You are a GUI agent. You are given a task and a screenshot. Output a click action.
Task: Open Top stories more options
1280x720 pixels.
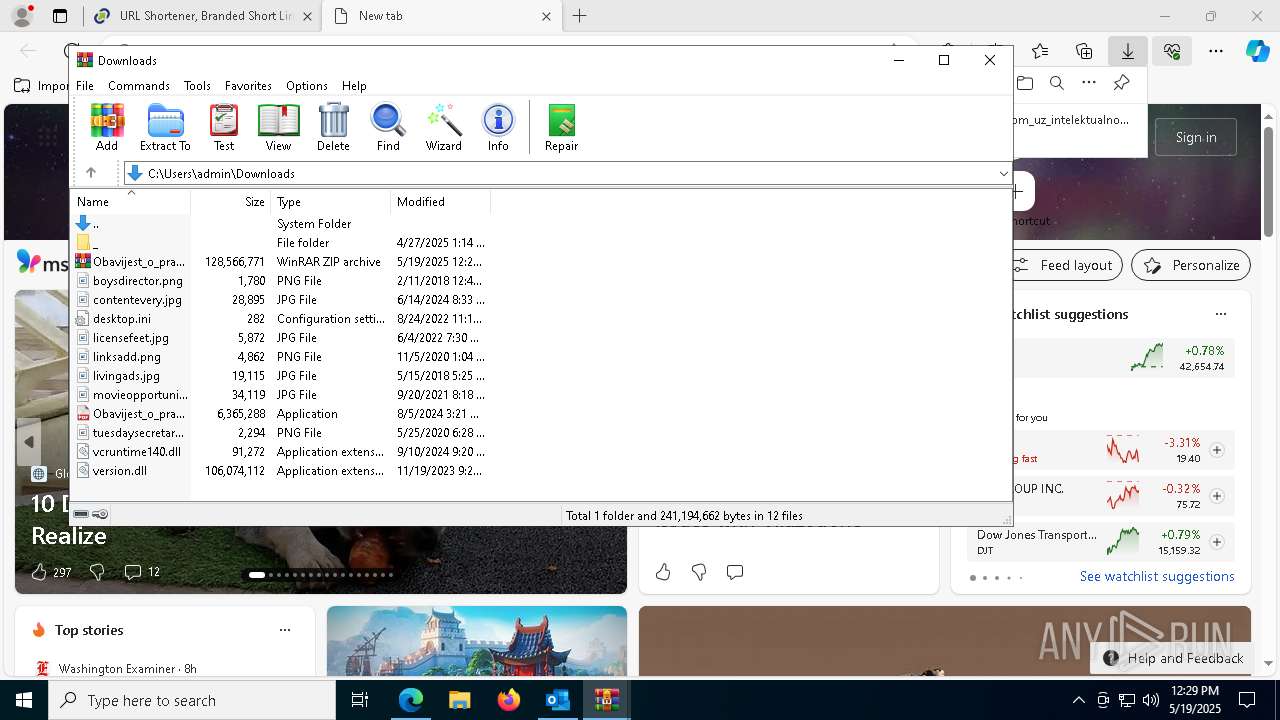tap(285, 630)
